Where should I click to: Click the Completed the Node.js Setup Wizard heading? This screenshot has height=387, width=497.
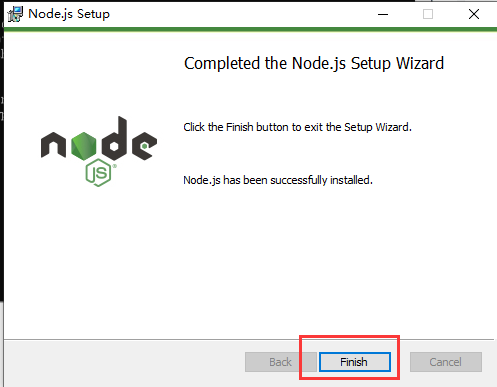[314, 63]
